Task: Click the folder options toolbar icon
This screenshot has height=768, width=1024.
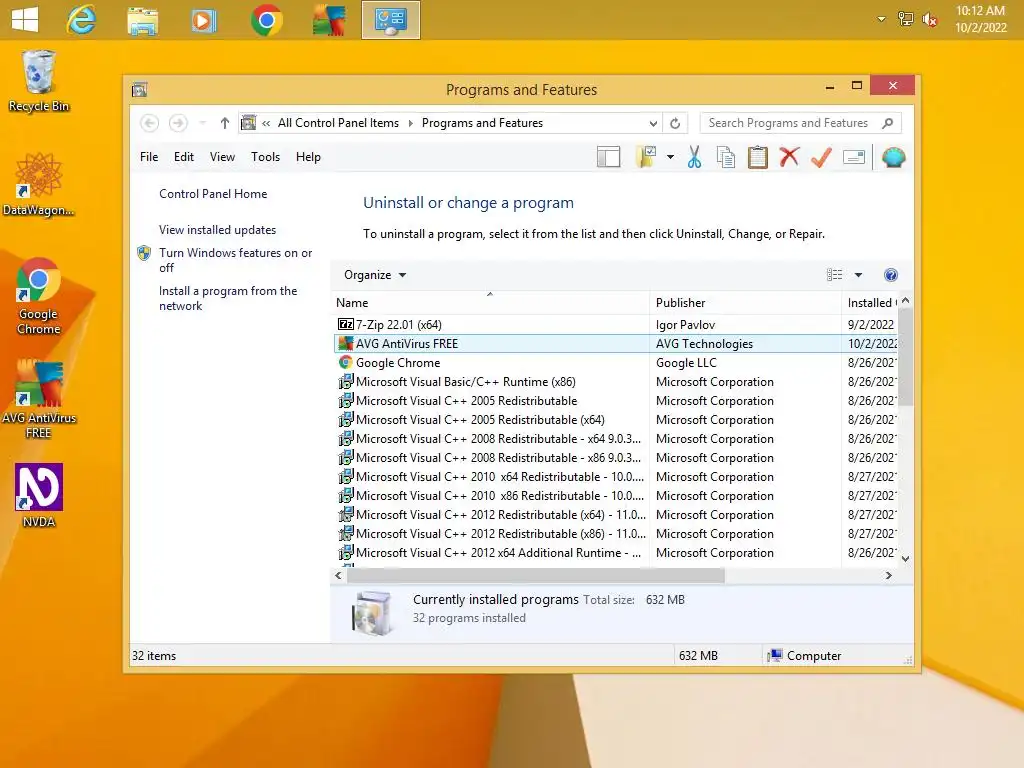Action: tap(646, 157)
